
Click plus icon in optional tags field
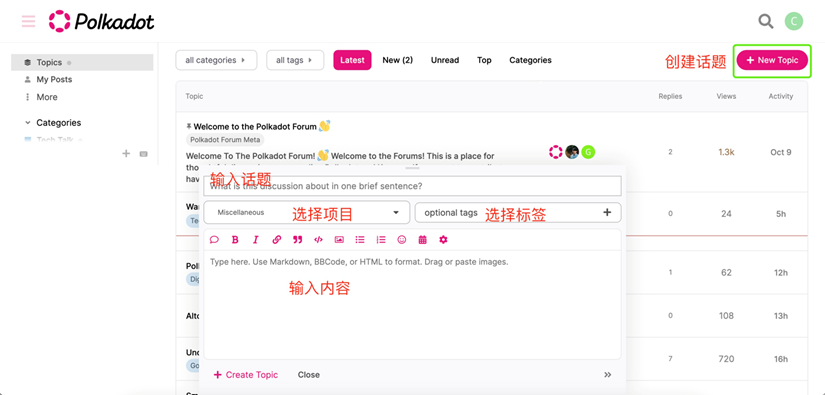[x=607, y=212]
